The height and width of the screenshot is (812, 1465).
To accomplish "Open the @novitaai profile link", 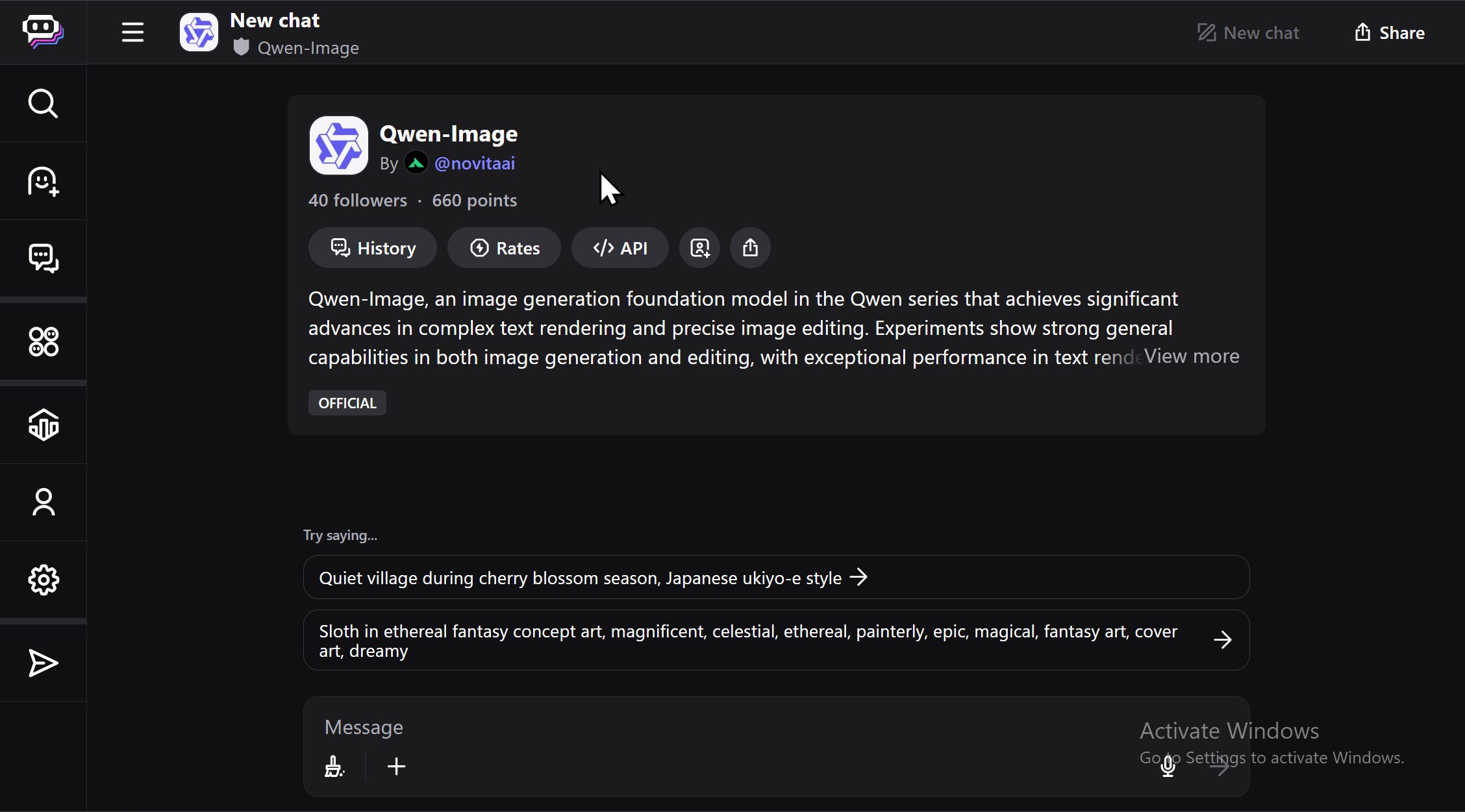I will coord(475,163).
